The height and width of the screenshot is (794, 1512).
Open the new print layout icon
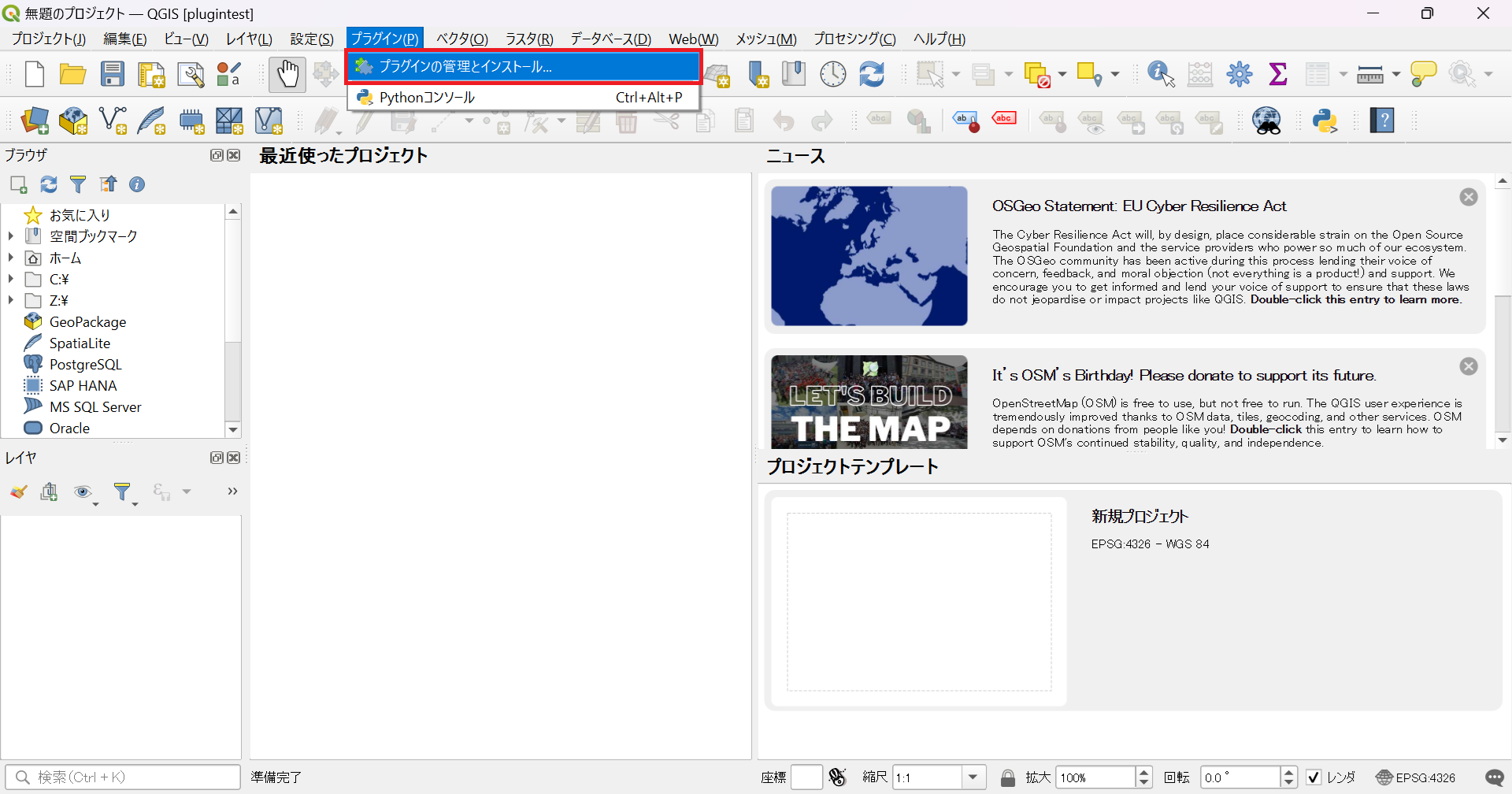coord(151,74)
